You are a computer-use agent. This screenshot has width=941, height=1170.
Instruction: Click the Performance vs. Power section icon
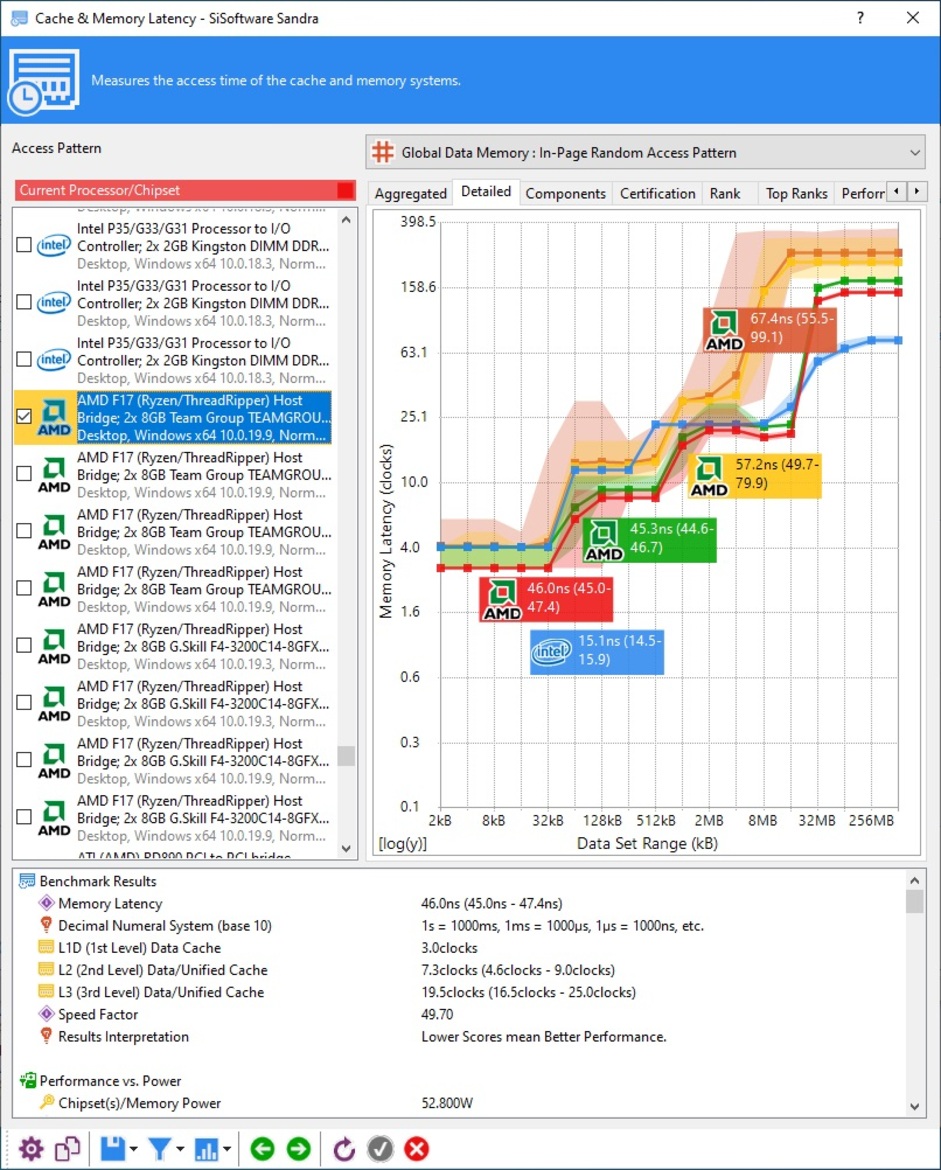pos(28,1080)
